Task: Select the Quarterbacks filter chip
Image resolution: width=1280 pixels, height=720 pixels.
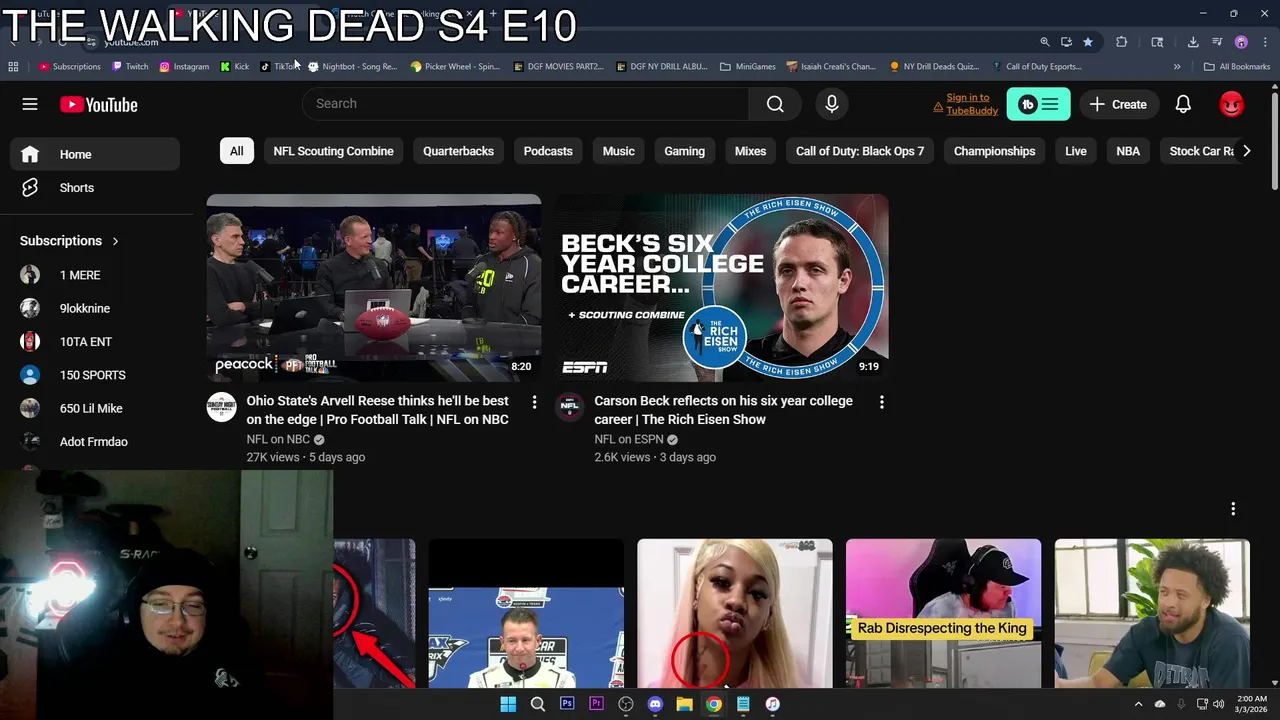Action: [458, 151]
